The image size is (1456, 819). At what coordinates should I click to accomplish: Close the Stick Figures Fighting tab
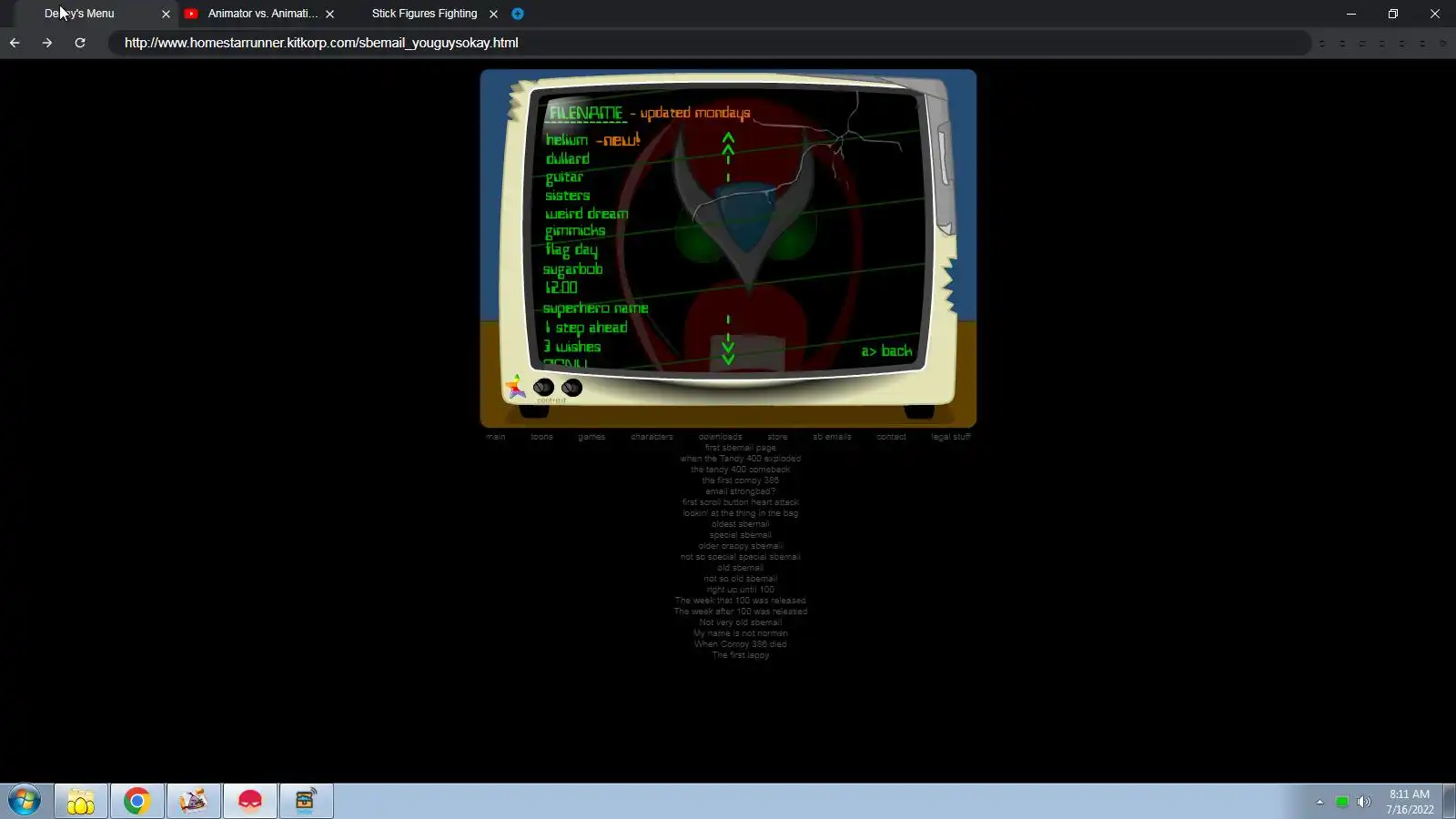coord(493,14)
